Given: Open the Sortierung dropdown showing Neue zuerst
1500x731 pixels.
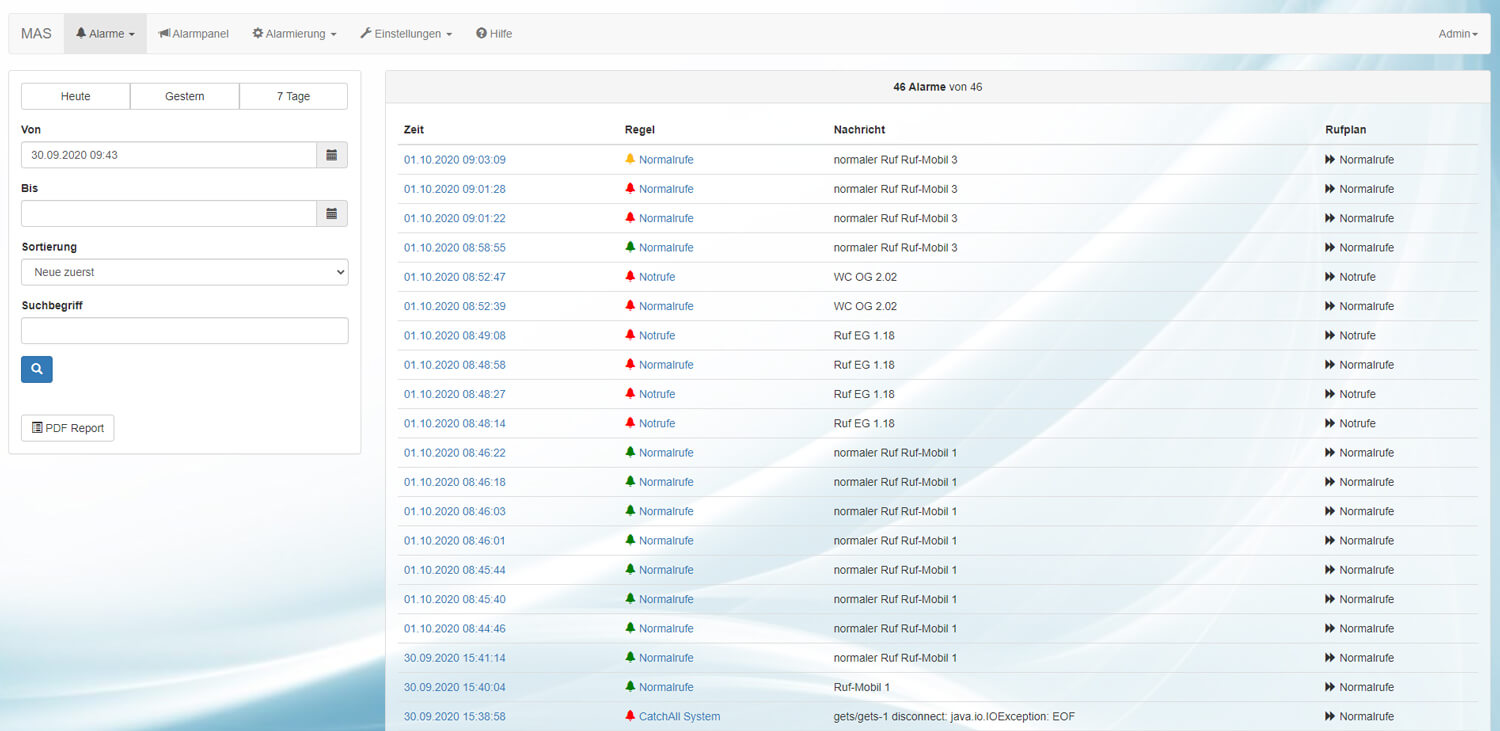Looking at the screenshot, I should [185, 272].
